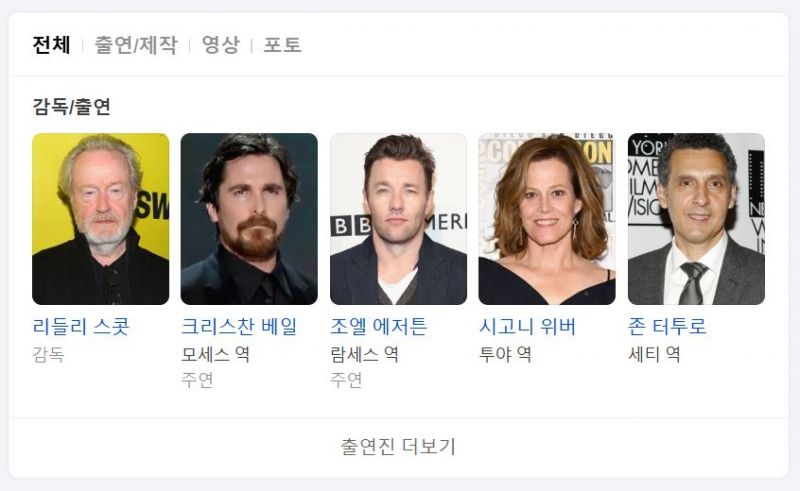Select the 시고니 위버 photo thumbnail
The height and width of the screenshot is (491, 800).
click(547, 219)
